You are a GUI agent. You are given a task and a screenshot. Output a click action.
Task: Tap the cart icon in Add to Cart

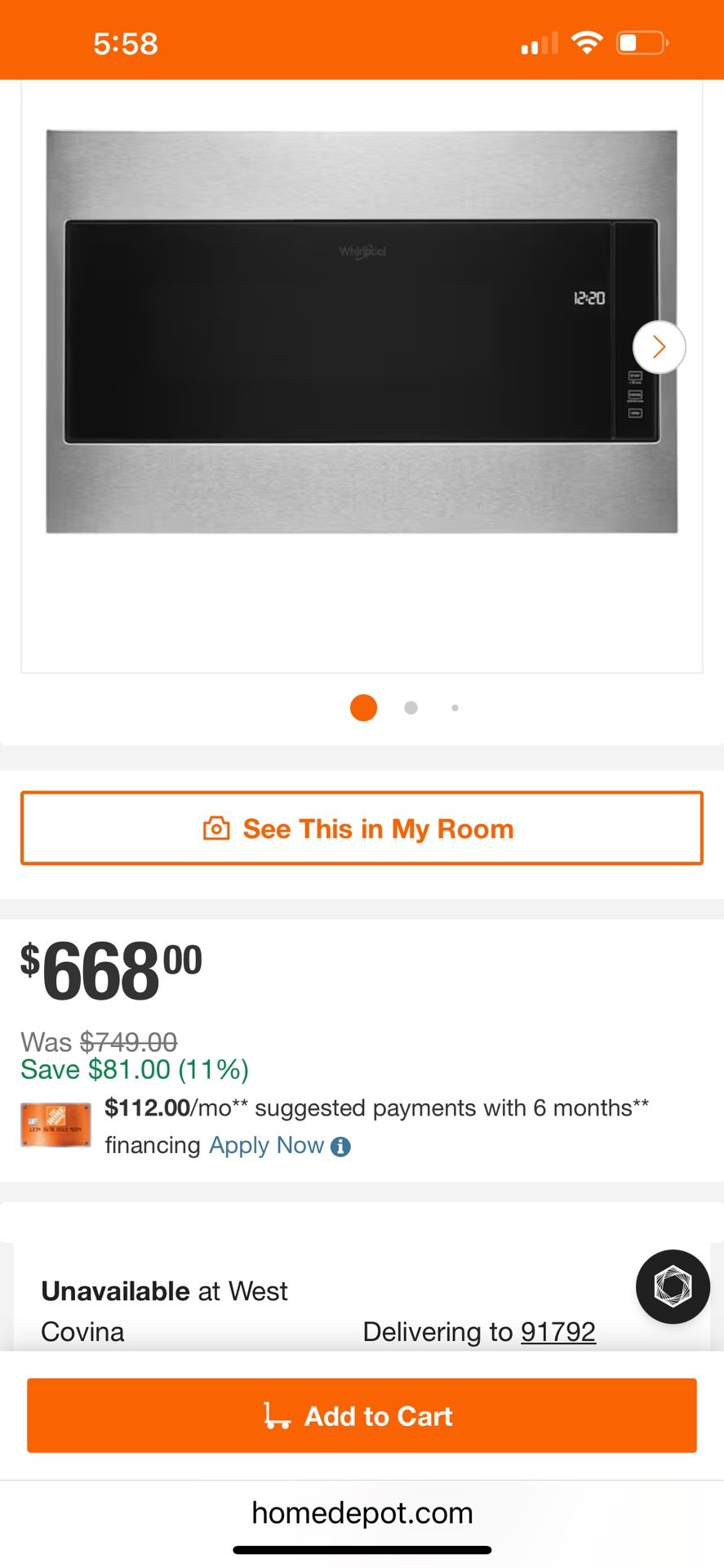277,1415
